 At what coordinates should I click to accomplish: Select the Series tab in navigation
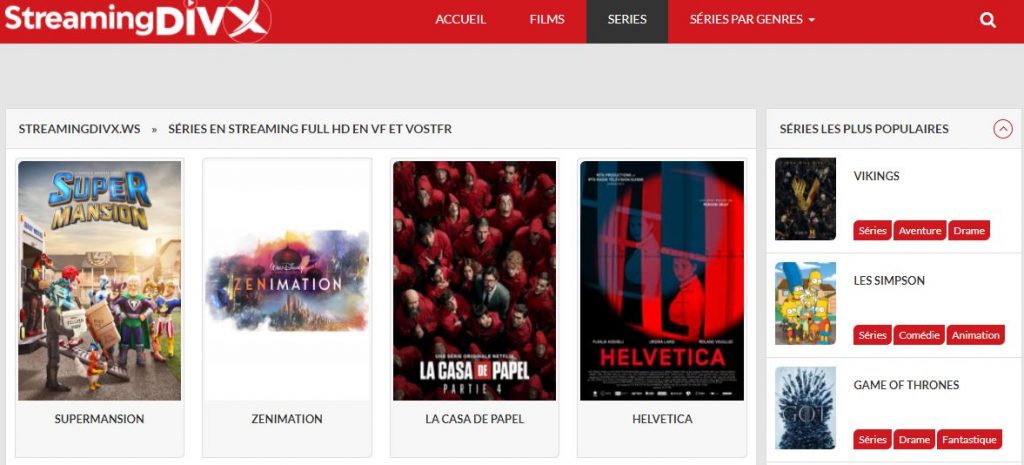click(627, 20)
